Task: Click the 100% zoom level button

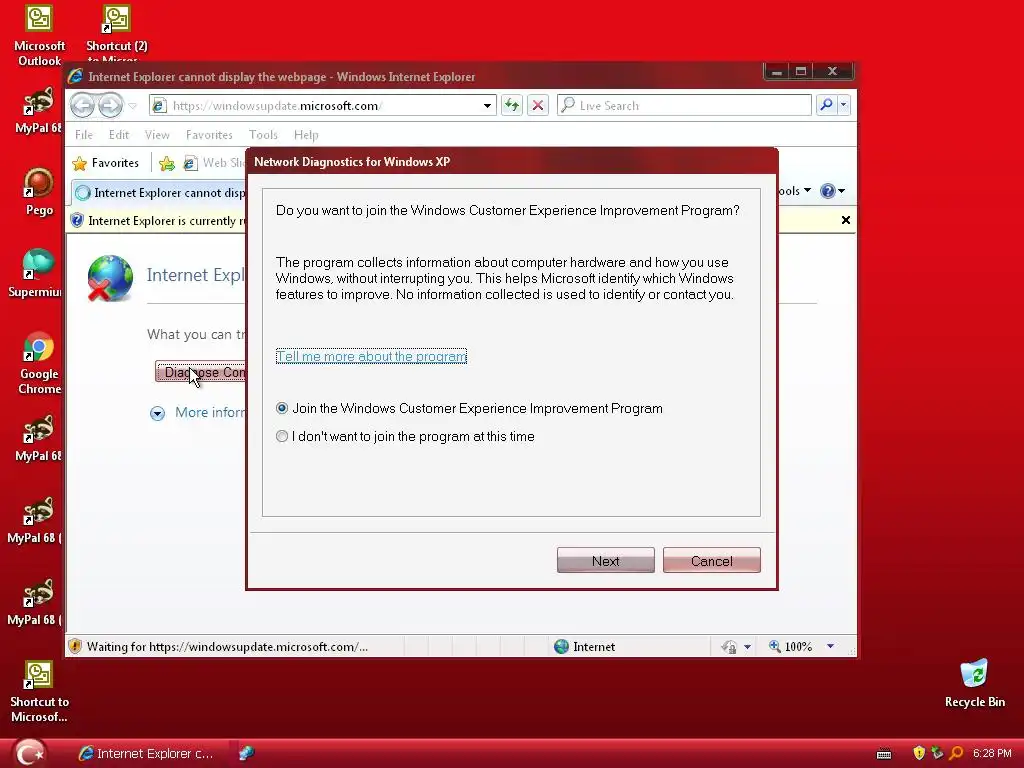Action: point(790,647)
